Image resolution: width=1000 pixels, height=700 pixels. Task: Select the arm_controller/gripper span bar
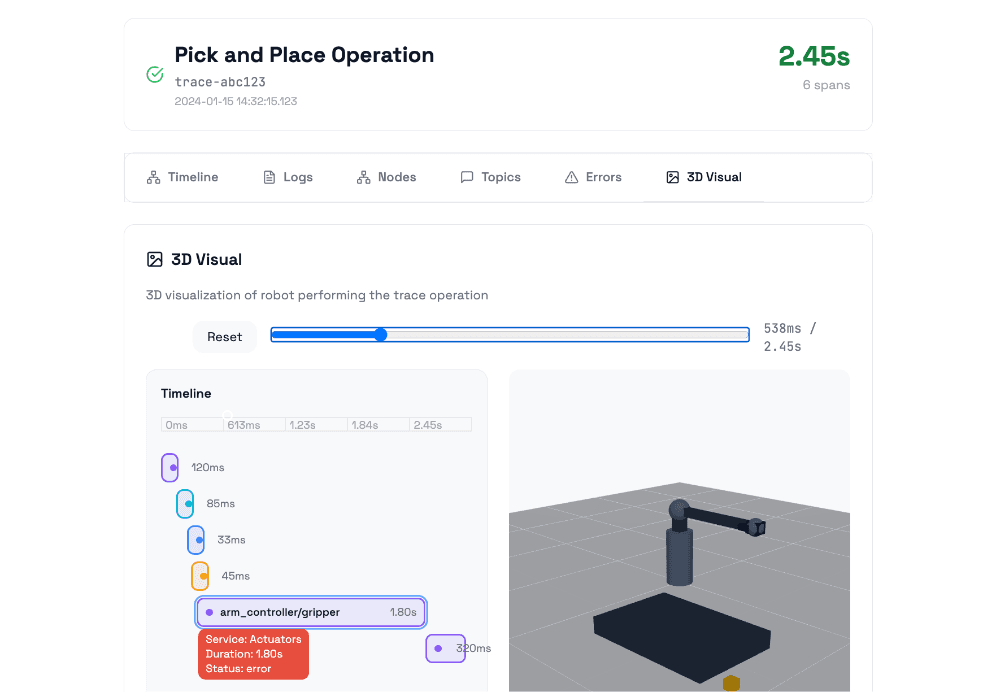[312, 612]
